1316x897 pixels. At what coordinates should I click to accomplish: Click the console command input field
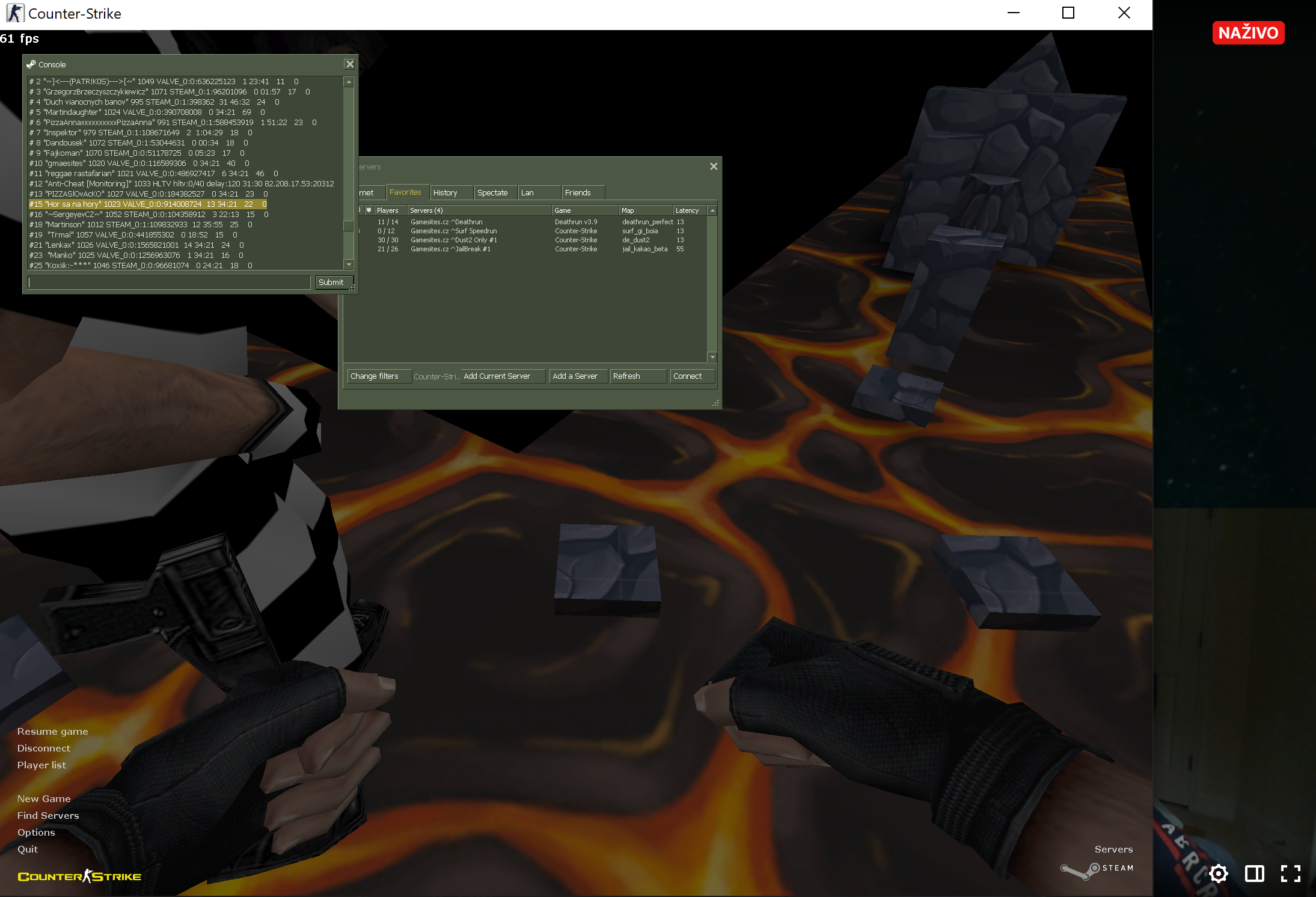tap(169, 283)
